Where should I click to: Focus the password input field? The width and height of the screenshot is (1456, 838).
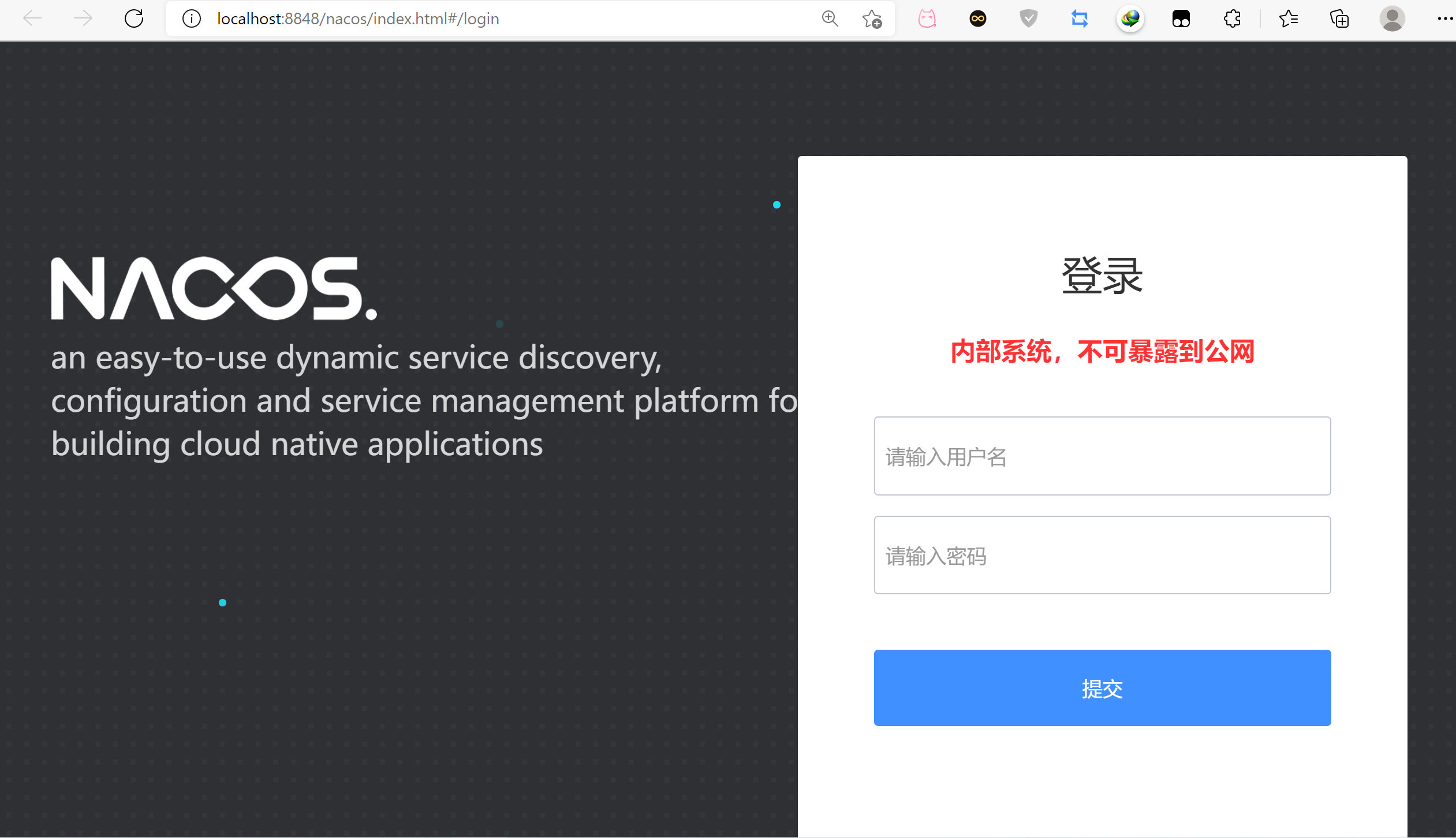(1102, 555)
